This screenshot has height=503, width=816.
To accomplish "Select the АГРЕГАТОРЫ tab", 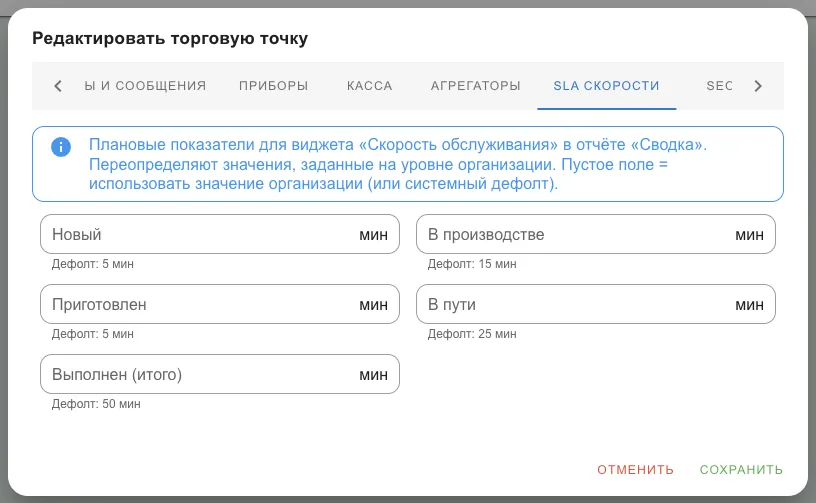I will (475, 86).
